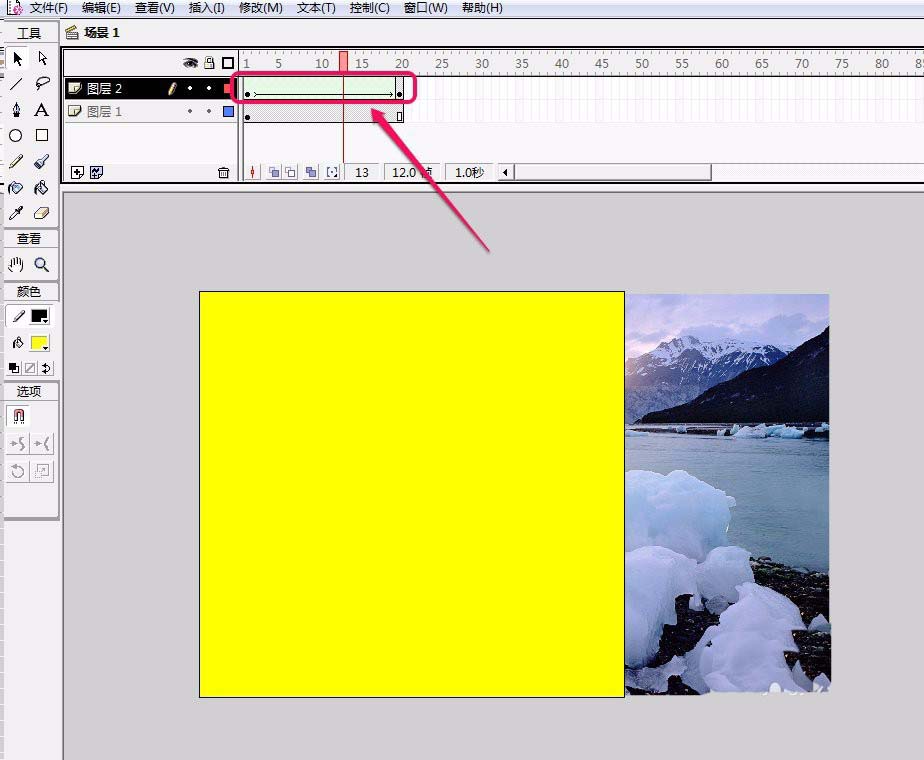Toggle lock for all layers
Viewport: 924px width, 760px height.
click(209, 62)
